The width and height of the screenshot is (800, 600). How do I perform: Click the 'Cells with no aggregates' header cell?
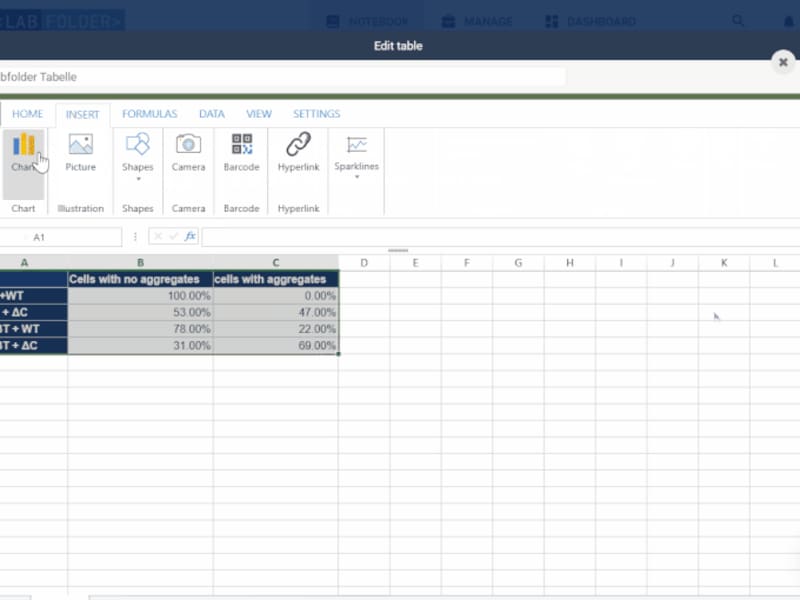[x=140, y=279]
